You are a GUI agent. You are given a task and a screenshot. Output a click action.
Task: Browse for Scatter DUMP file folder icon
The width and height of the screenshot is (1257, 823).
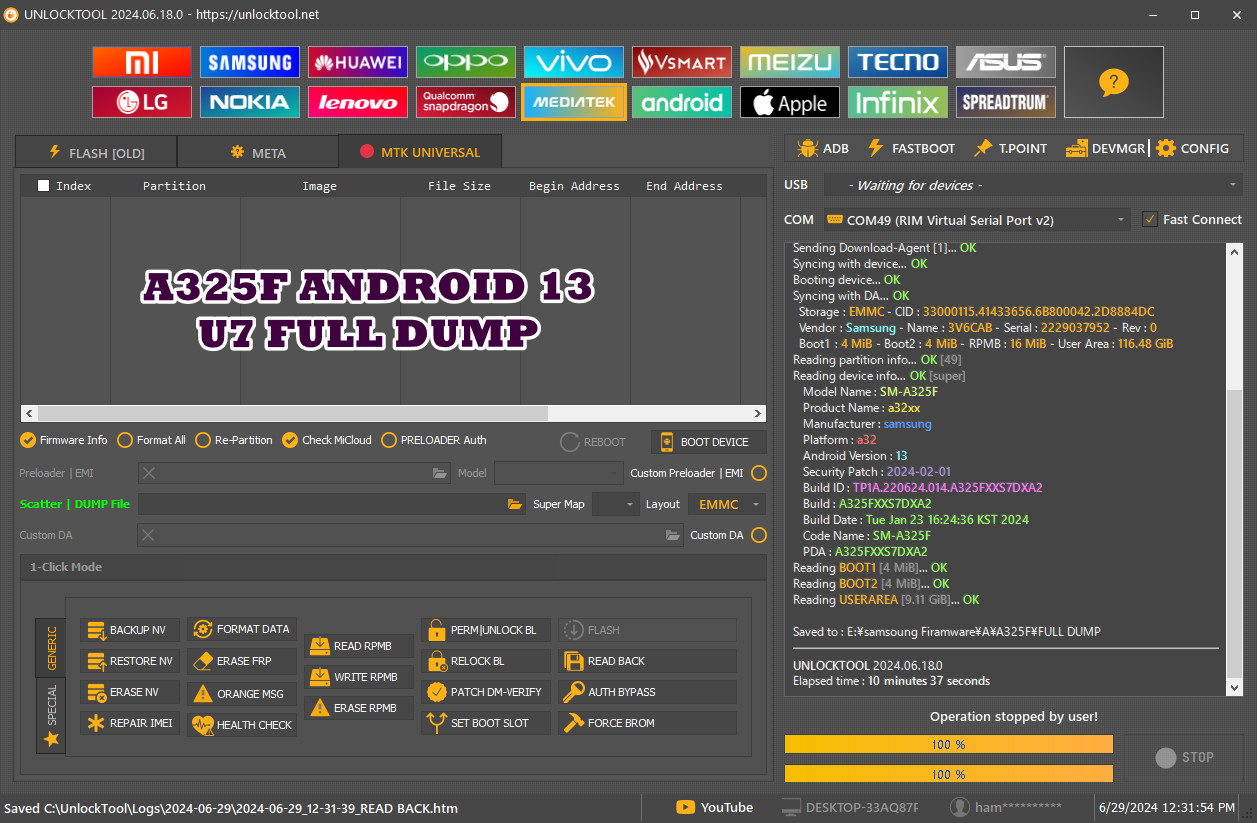(x=515, y=504)
